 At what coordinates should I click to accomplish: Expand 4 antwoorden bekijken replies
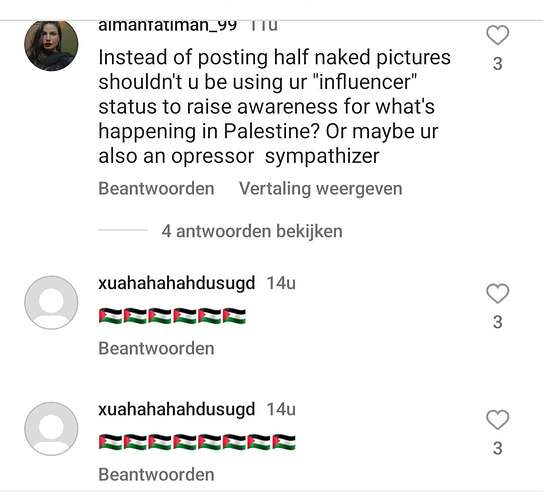[252, 231]
